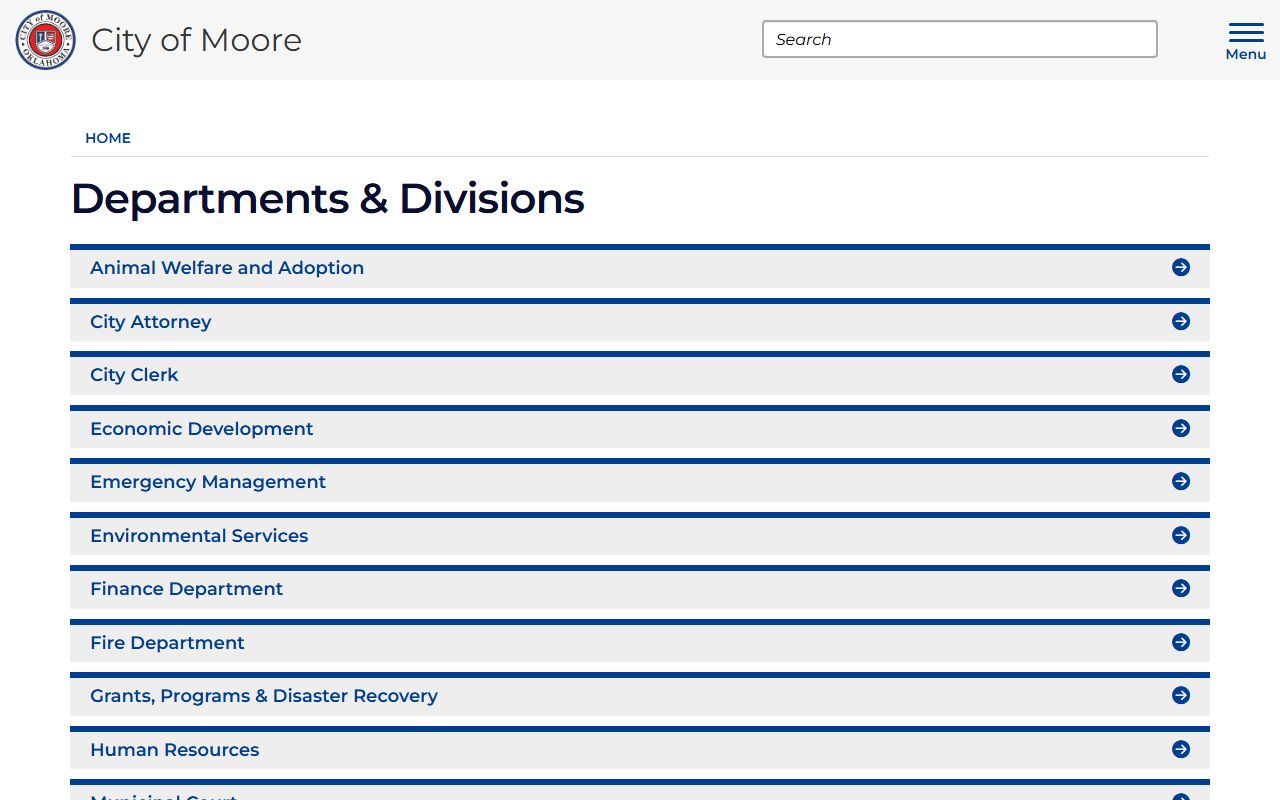Open the City of Moore title link
Viewport: 1280px width, 800px height.
point(196,40)
